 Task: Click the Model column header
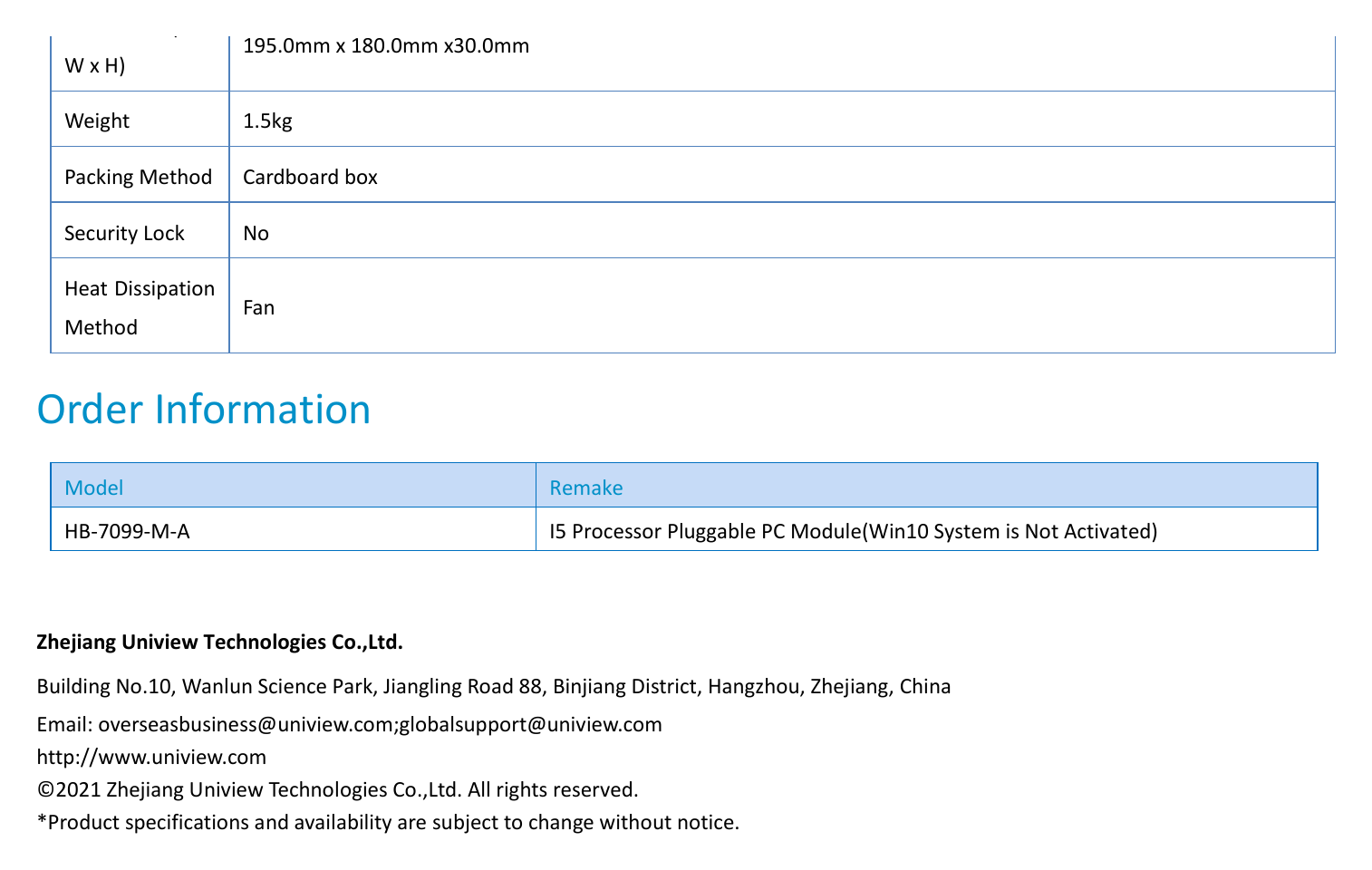(294, 486)
